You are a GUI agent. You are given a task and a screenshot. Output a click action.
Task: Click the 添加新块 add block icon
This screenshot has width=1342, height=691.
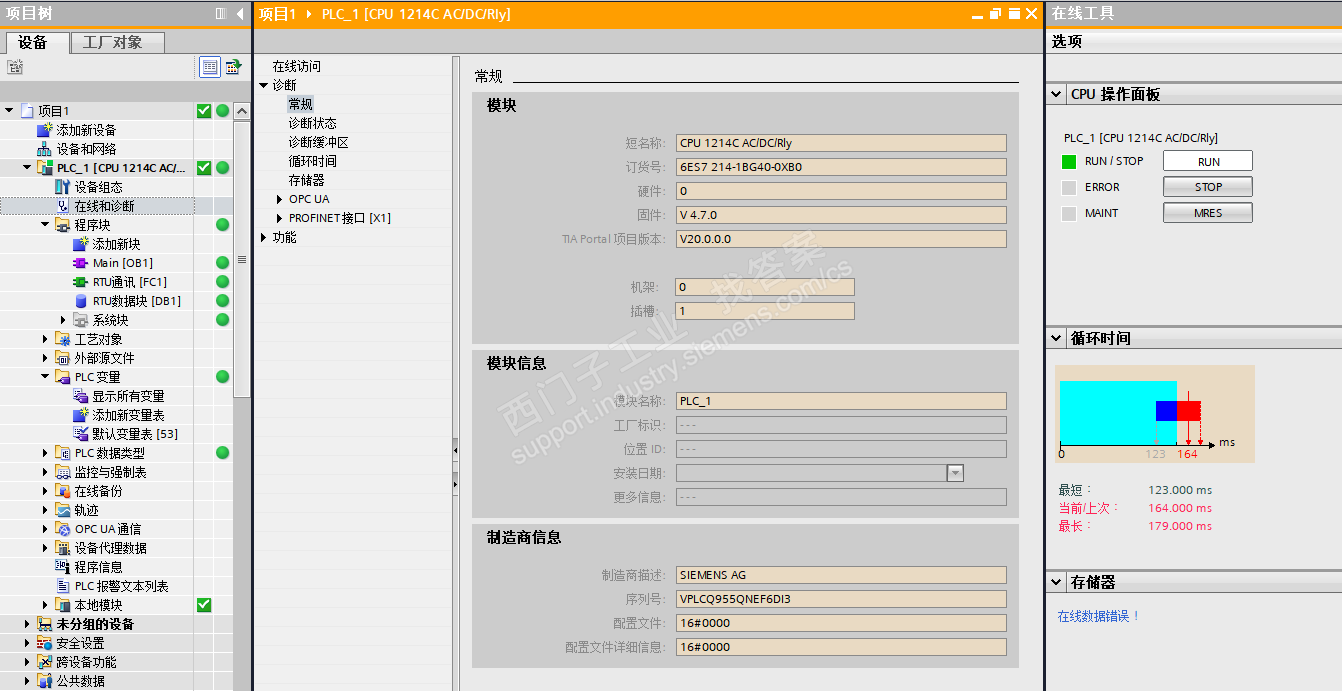click(x=81, y=244)
